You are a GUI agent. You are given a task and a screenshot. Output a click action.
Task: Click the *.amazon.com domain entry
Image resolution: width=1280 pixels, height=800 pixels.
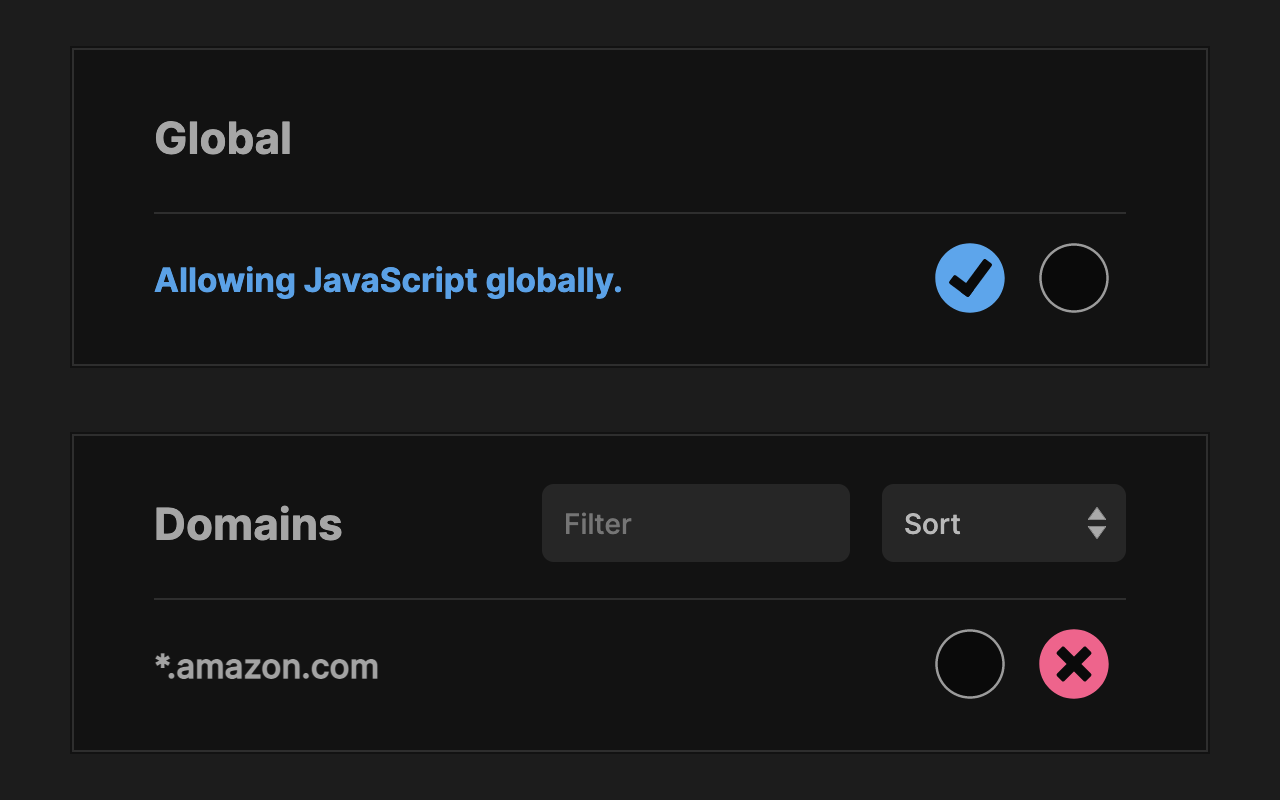click(x=266, y=664)
